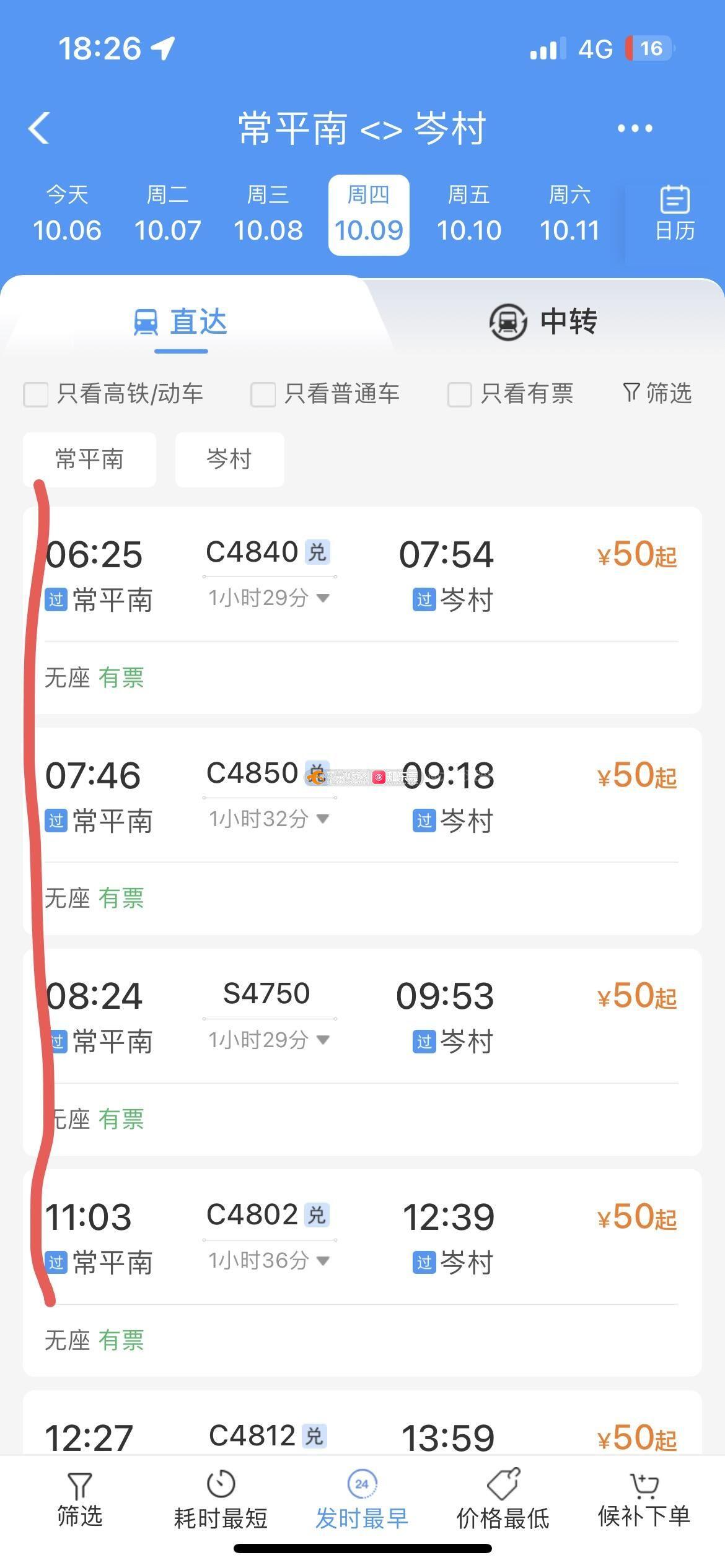725x1568 pixels.
Task: Select date 周五 10.10
Action: (x=469, y=215)
